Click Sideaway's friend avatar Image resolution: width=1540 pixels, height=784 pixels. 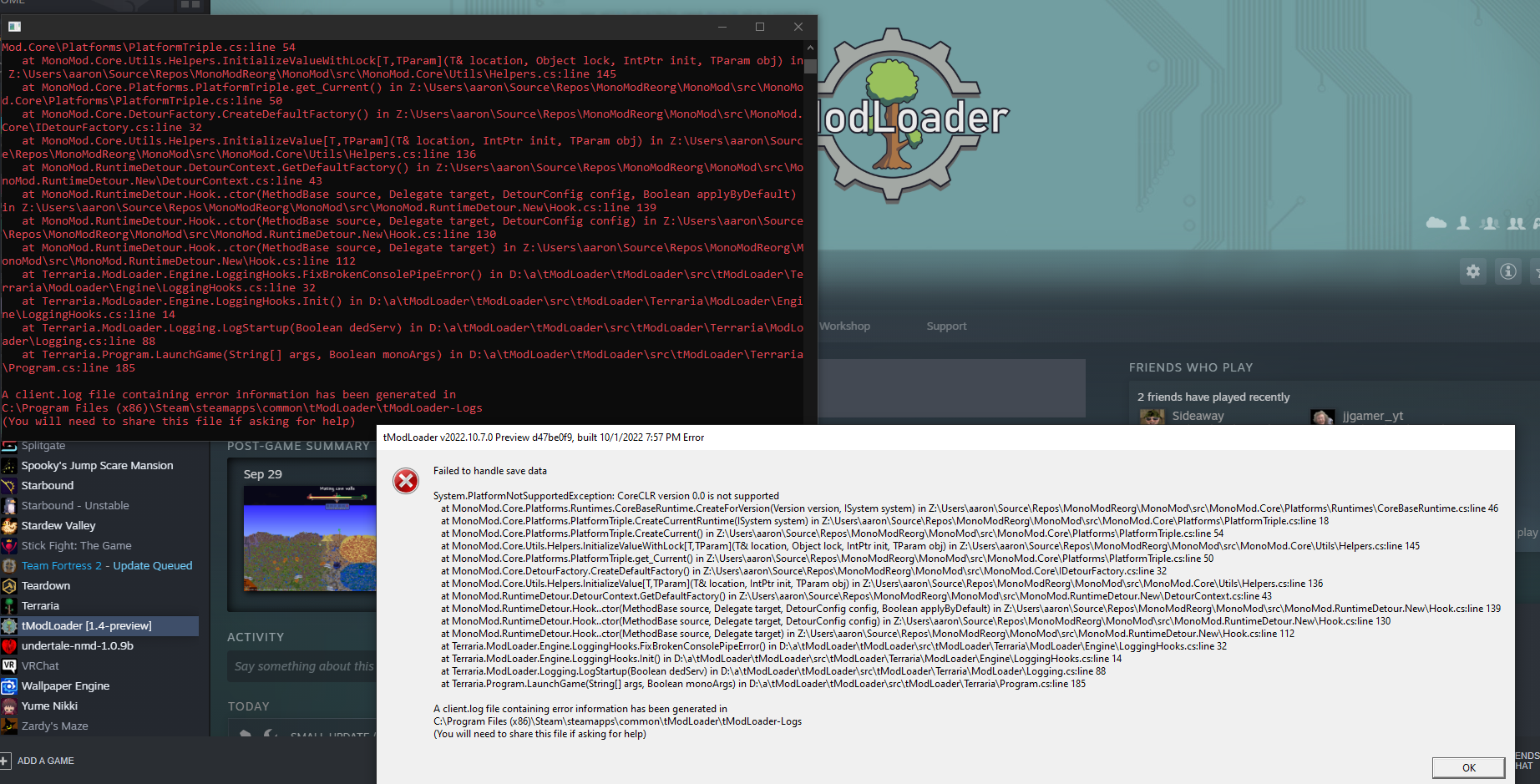pos(1152,416)
